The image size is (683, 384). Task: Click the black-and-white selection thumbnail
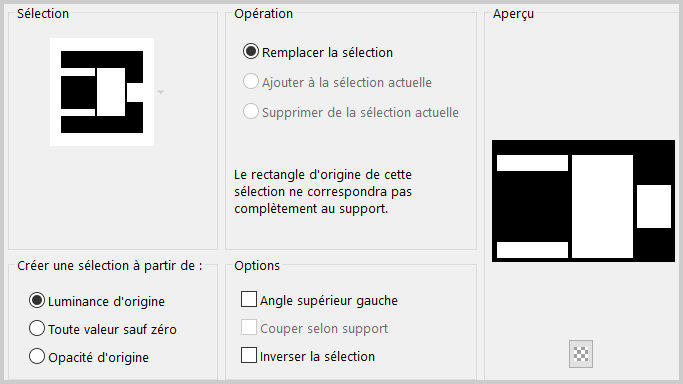(102, 92)
